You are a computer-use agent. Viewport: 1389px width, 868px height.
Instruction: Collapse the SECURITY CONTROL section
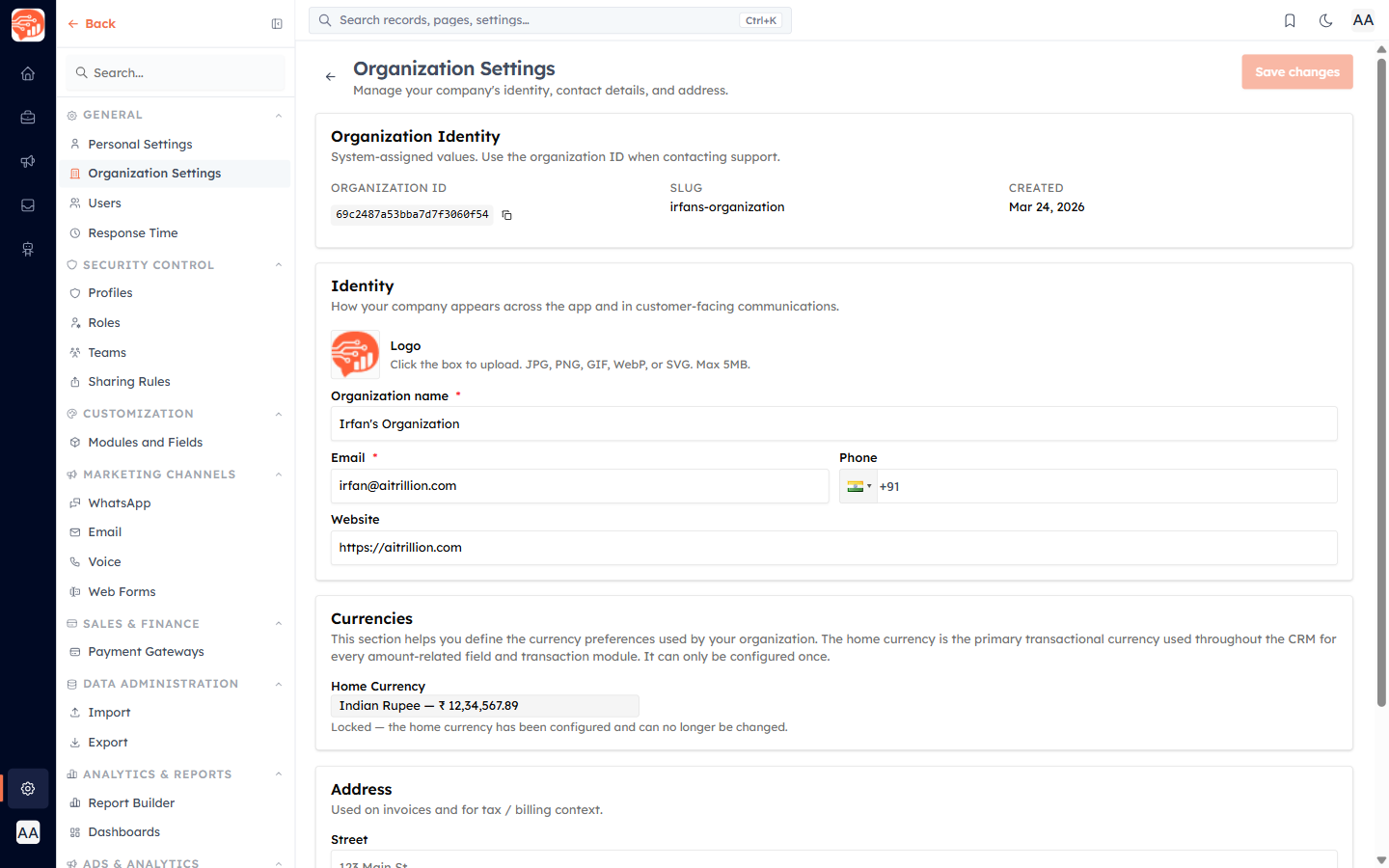pos(279,265)
